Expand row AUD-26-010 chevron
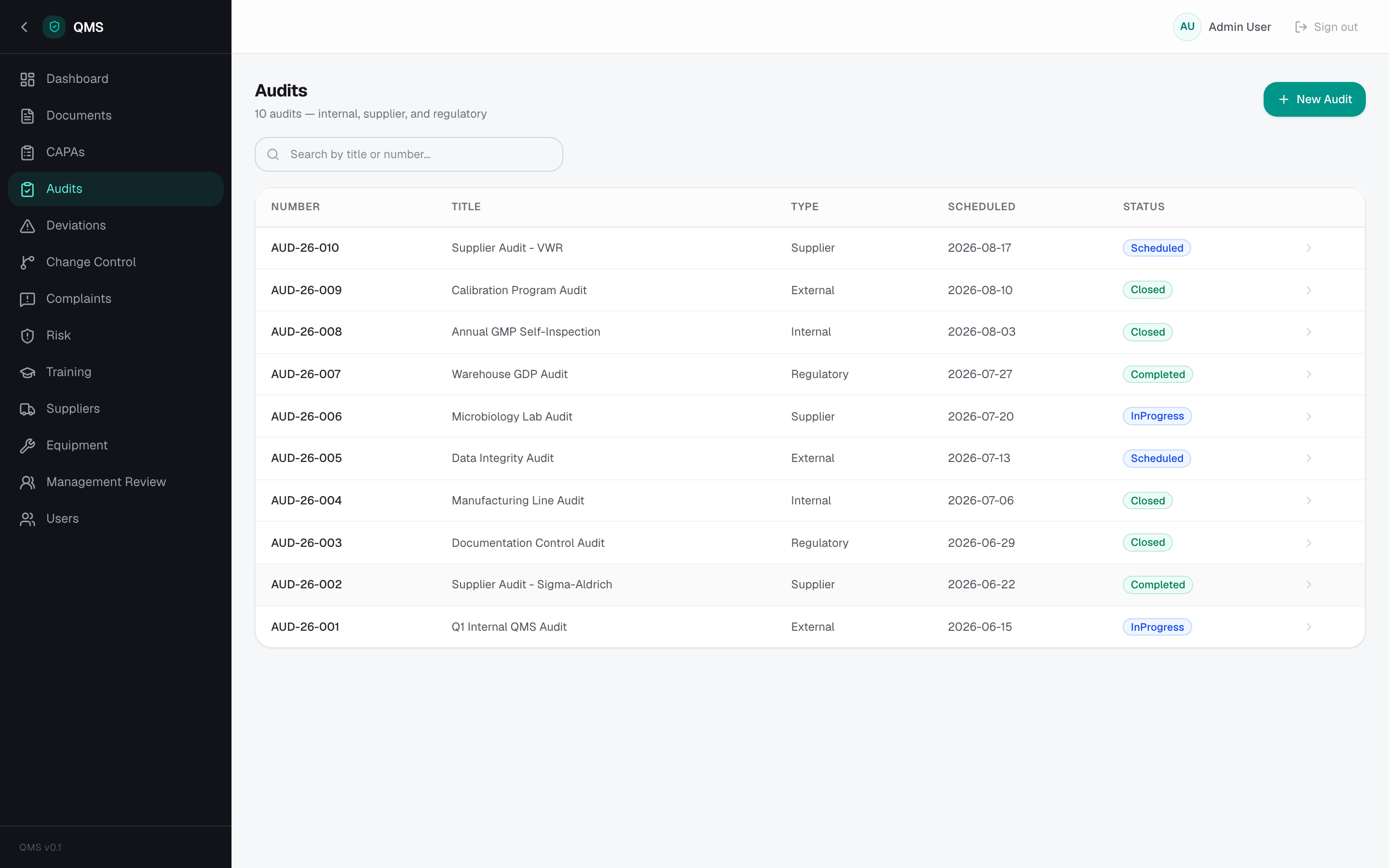1389x868 pixels. [1308, 248]
